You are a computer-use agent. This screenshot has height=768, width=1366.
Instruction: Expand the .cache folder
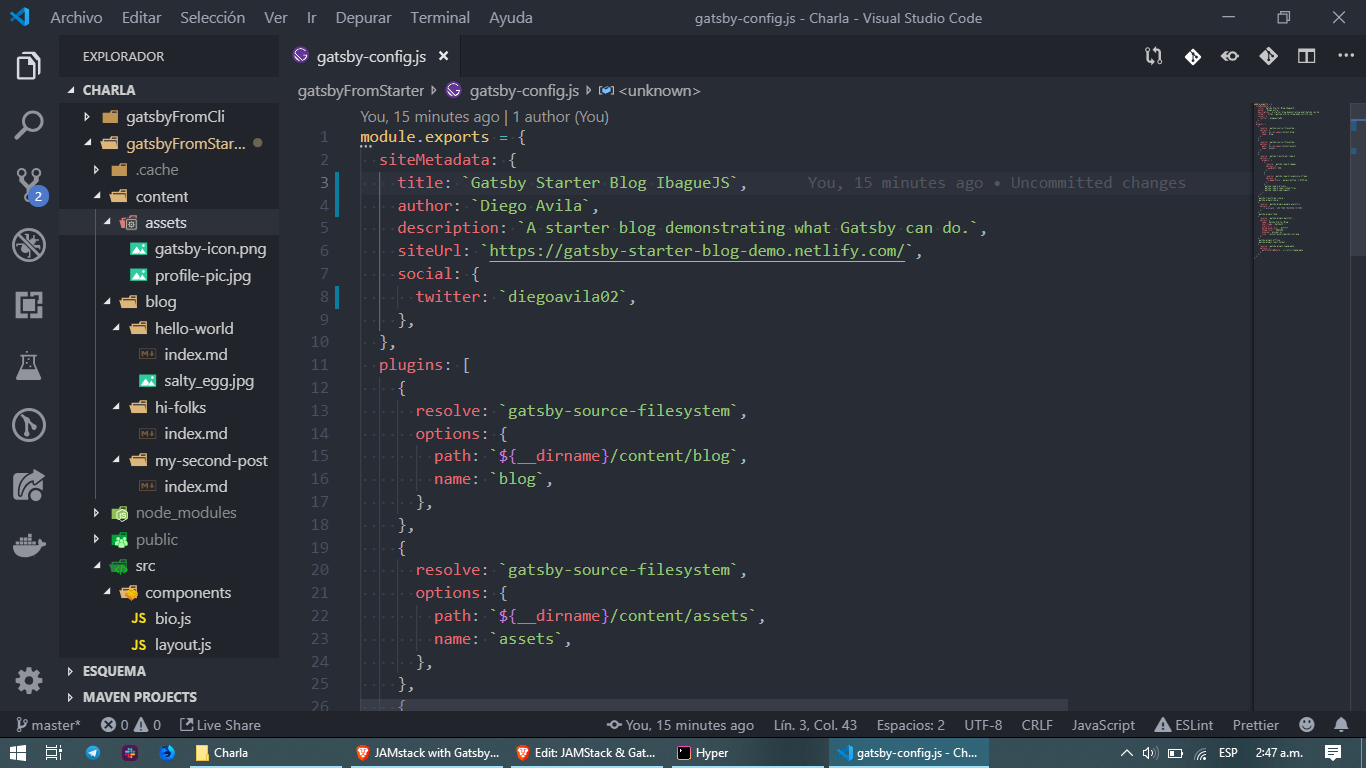(x=157, y=170)
